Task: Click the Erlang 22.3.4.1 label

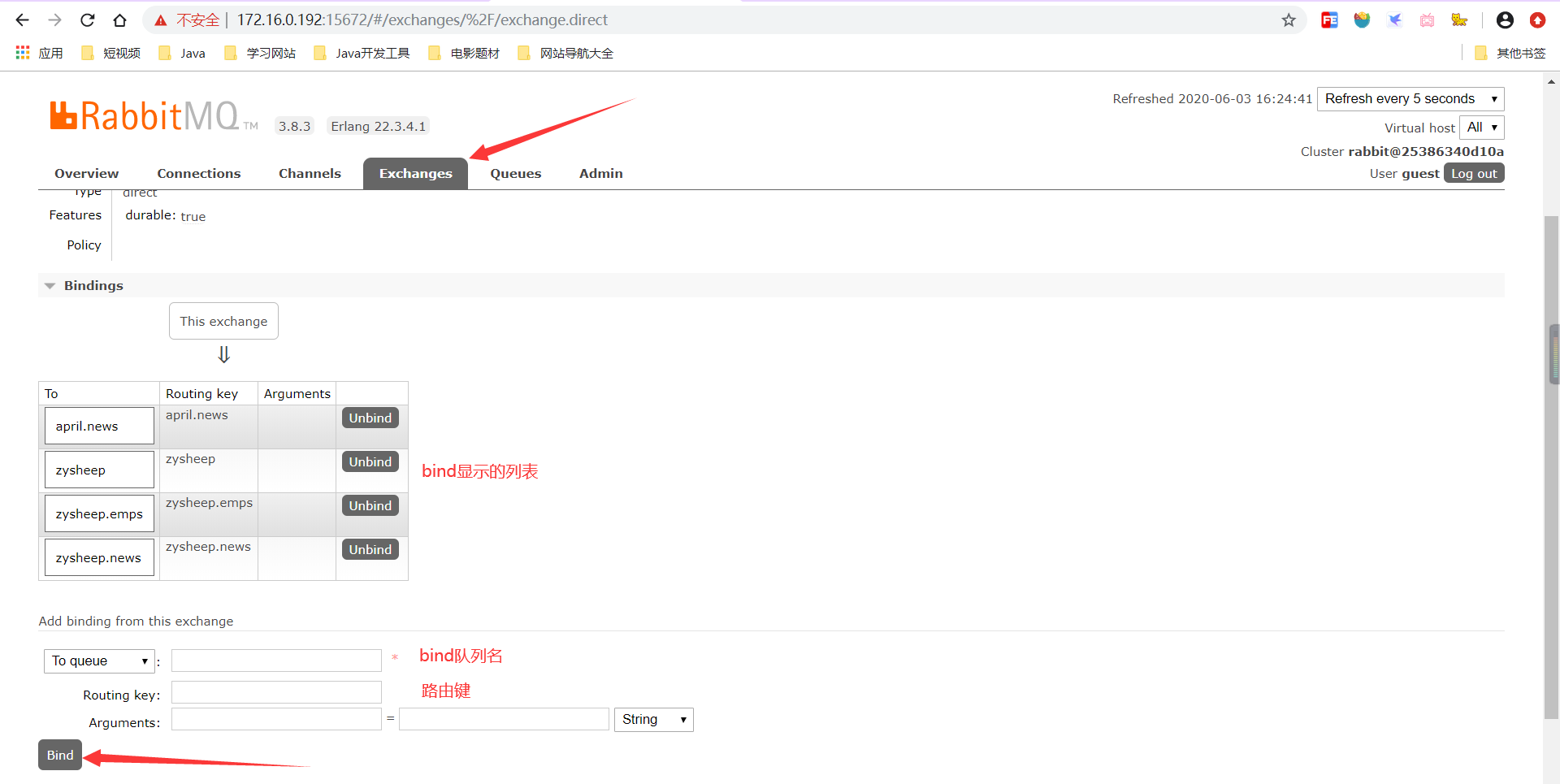Action: [378, 126]
